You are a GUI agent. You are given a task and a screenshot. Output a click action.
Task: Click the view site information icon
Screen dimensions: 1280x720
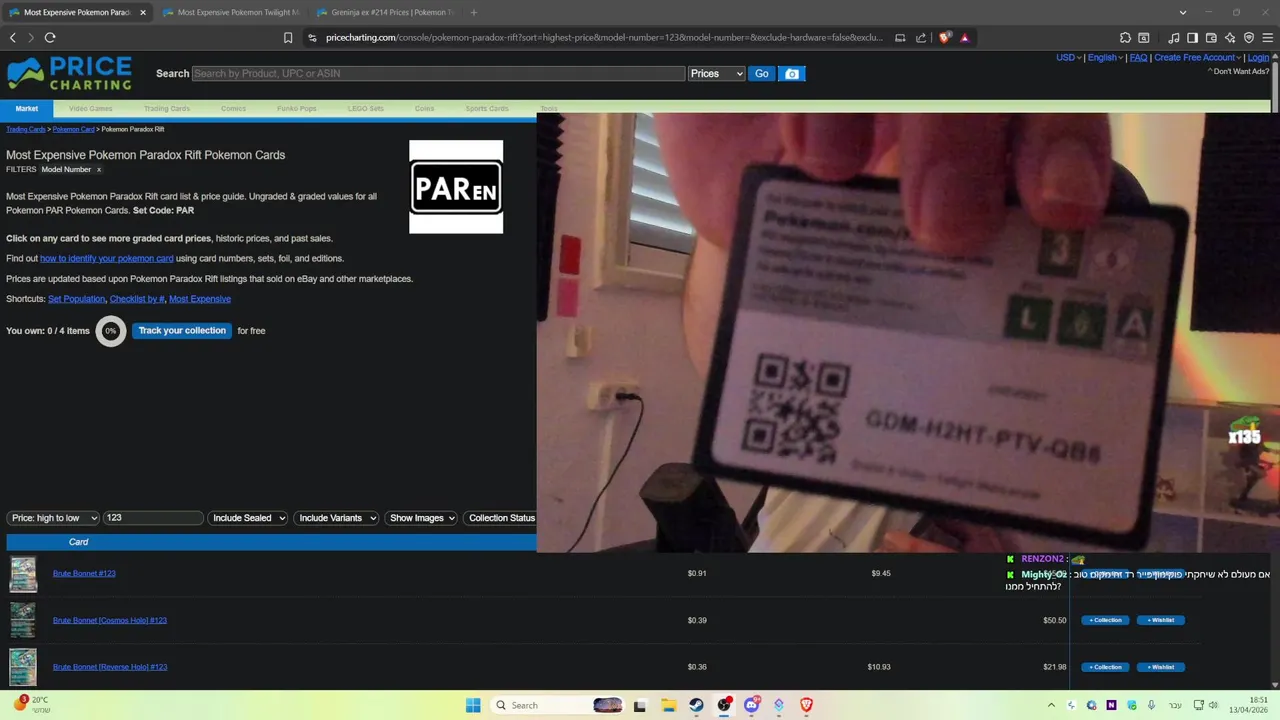(x=312, y=38)
